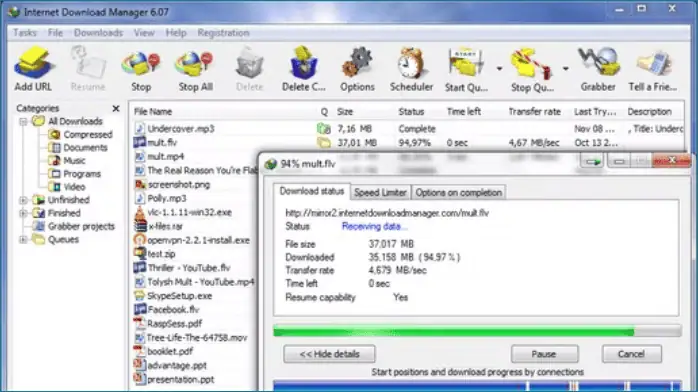
Task: Select the RaspSess.pdf file
Action: pyautogui.click(x=168, y=323)
